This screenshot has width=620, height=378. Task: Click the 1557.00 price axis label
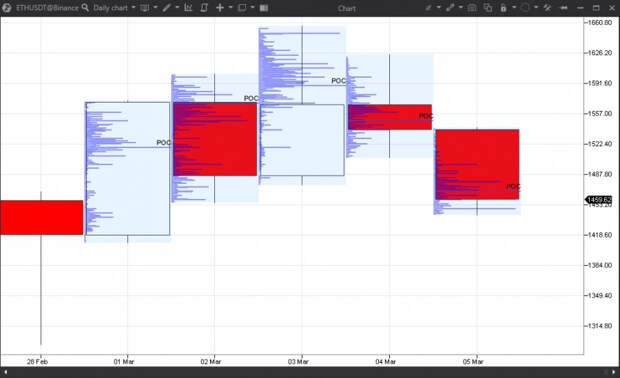(599, 113)
